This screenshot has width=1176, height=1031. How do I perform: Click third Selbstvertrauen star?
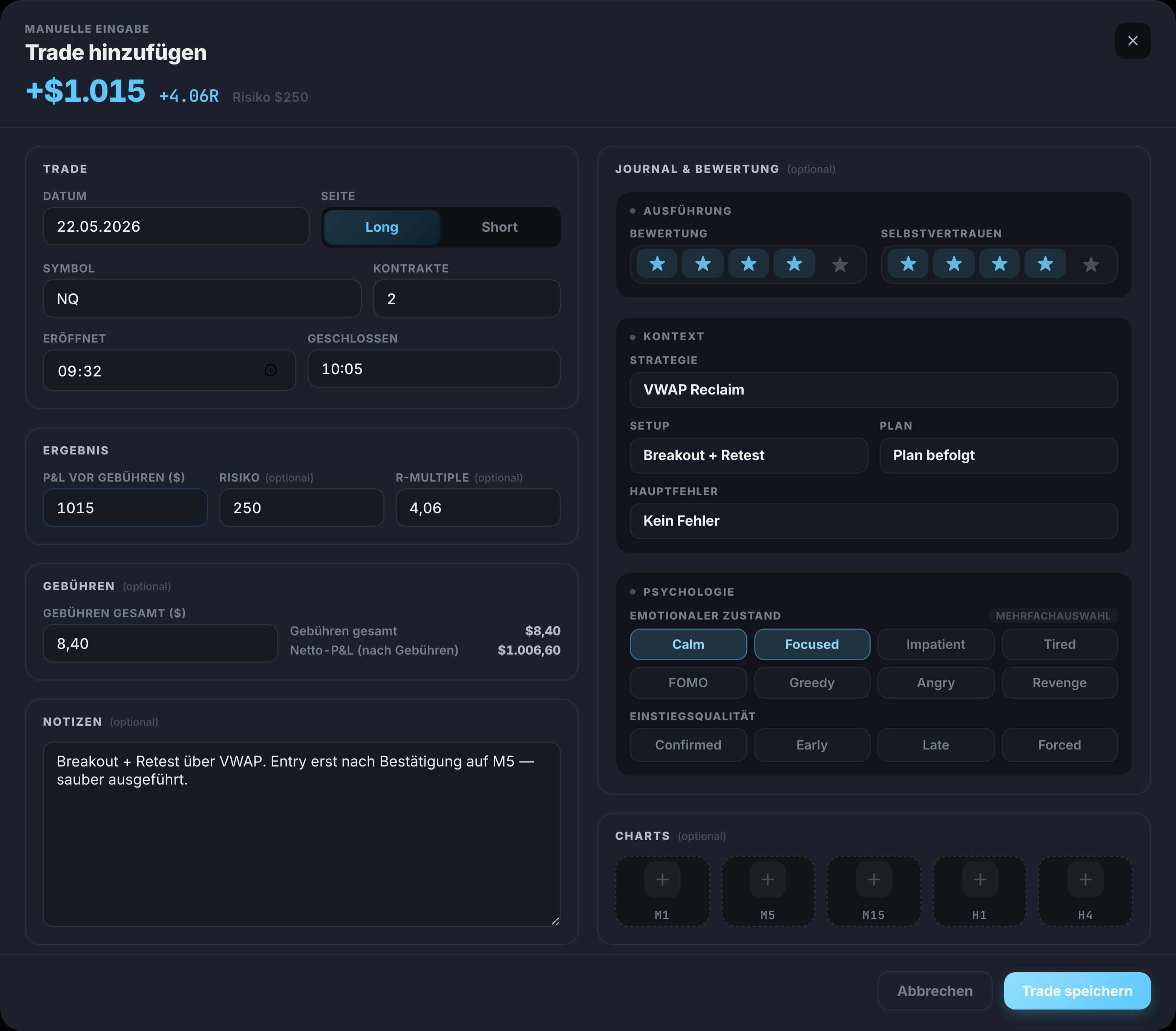pyautogui.click(x=999, y=264)
